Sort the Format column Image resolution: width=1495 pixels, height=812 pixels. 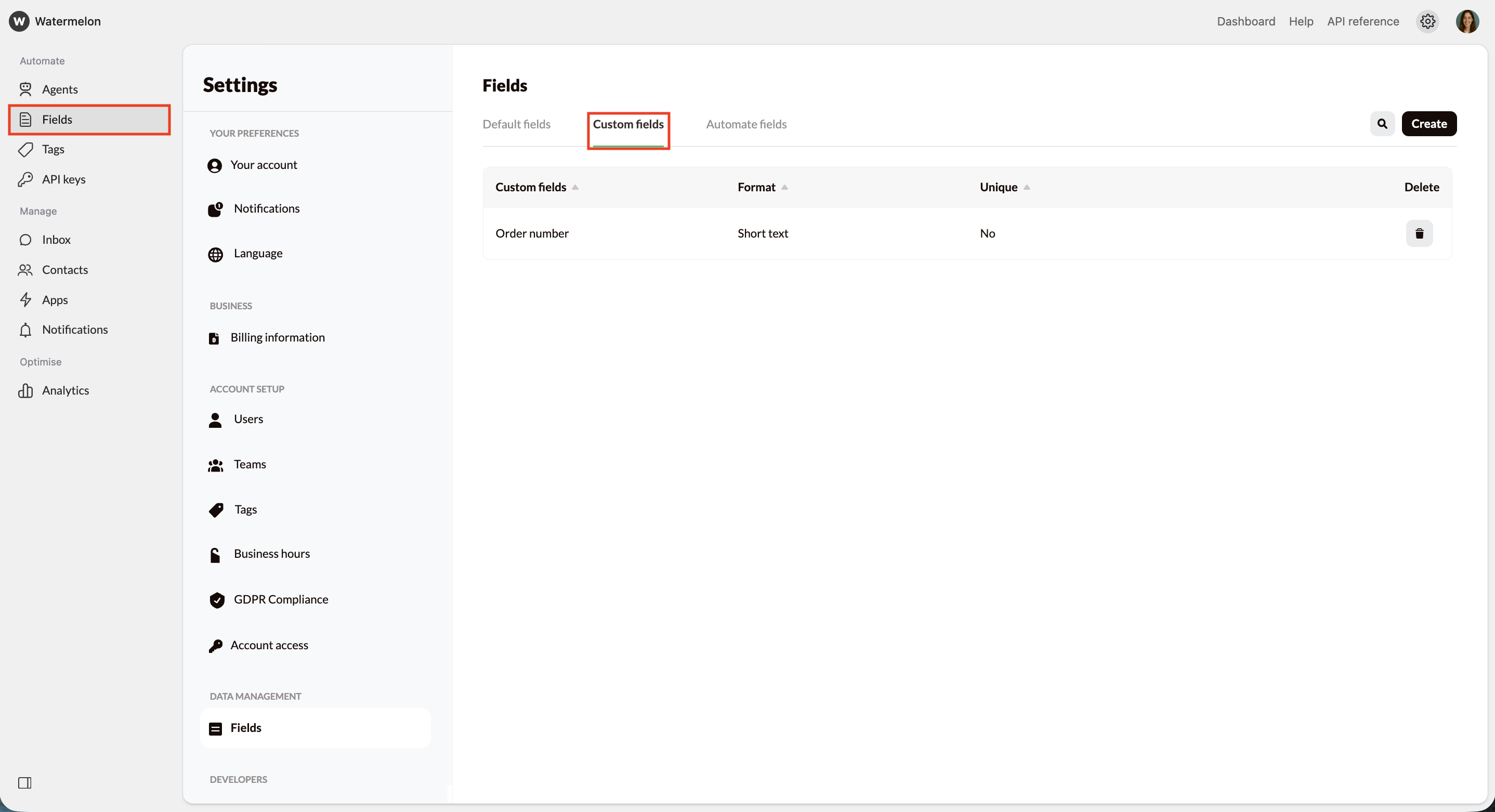click(785, 187)
